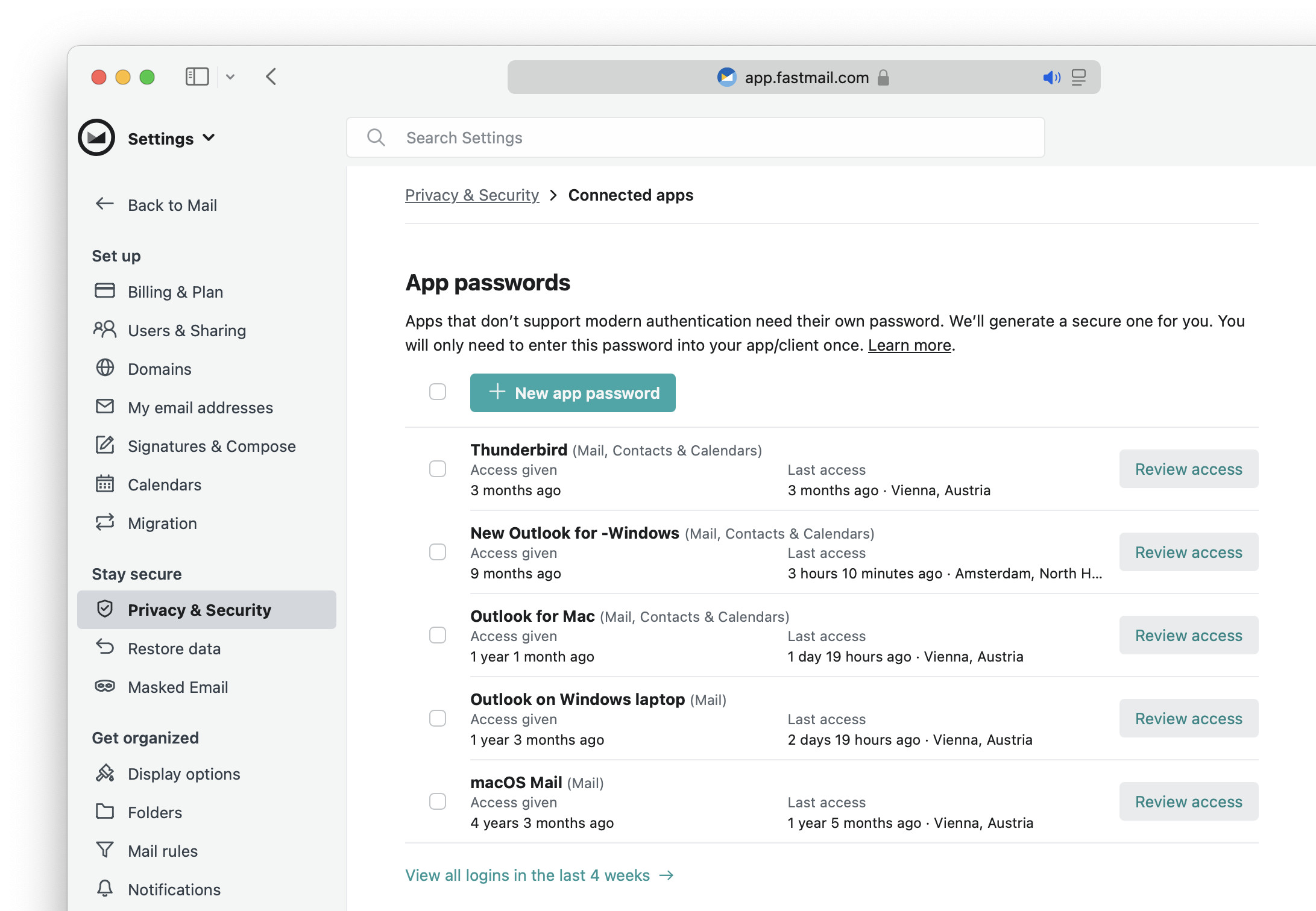Click the Masked Email mask icon
Screen dimensions: 1316x911
(x=105, y=686)
